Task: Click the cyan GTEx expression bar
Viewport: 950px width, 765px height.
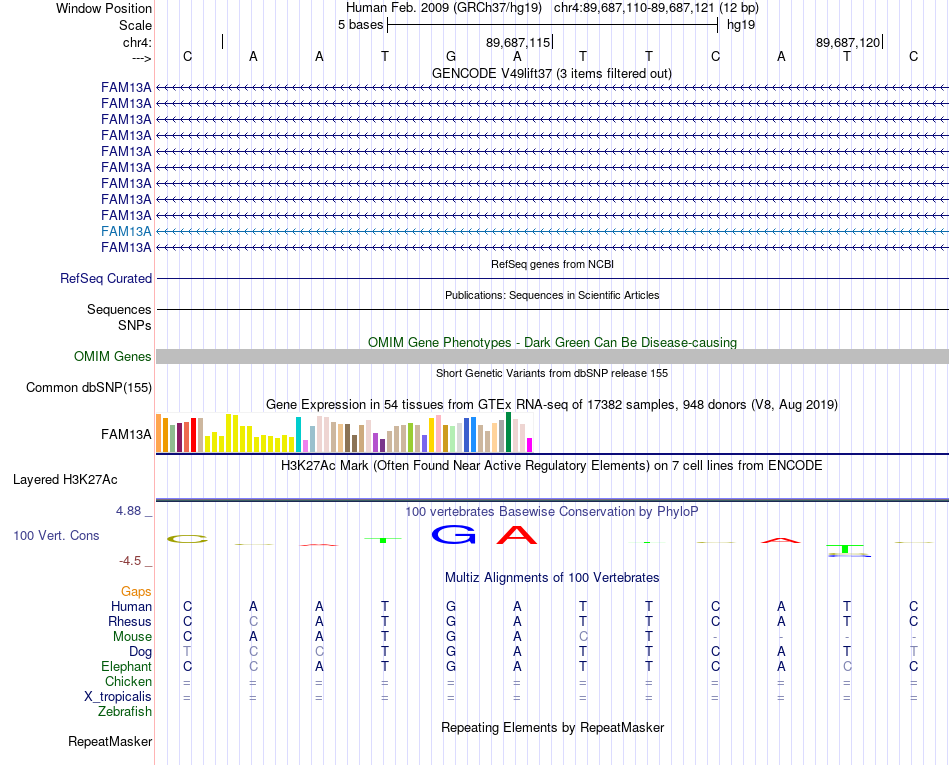Action: [298, 434]
